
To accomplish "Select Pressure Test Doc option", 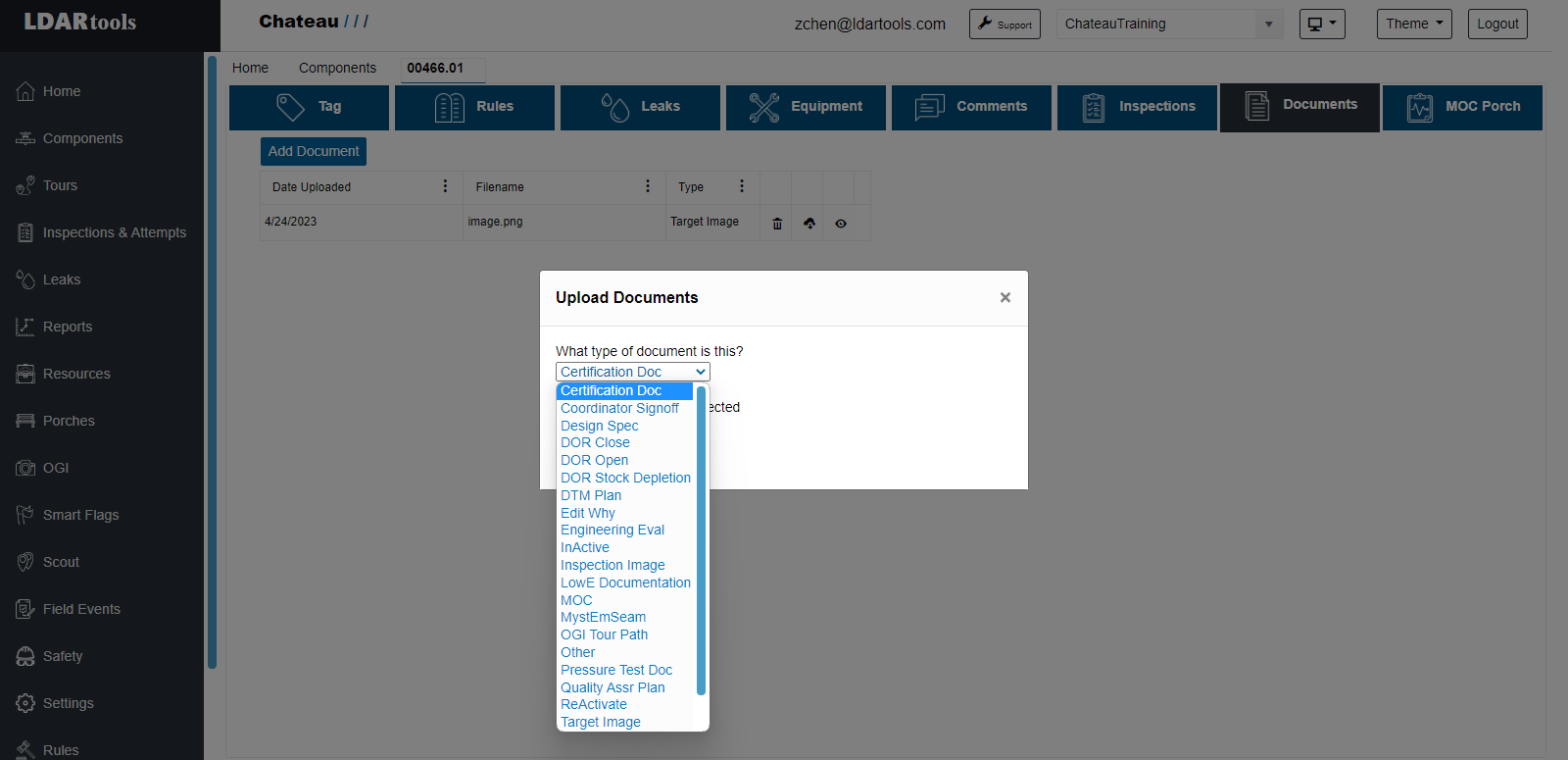I will click(x=625, y=670).
